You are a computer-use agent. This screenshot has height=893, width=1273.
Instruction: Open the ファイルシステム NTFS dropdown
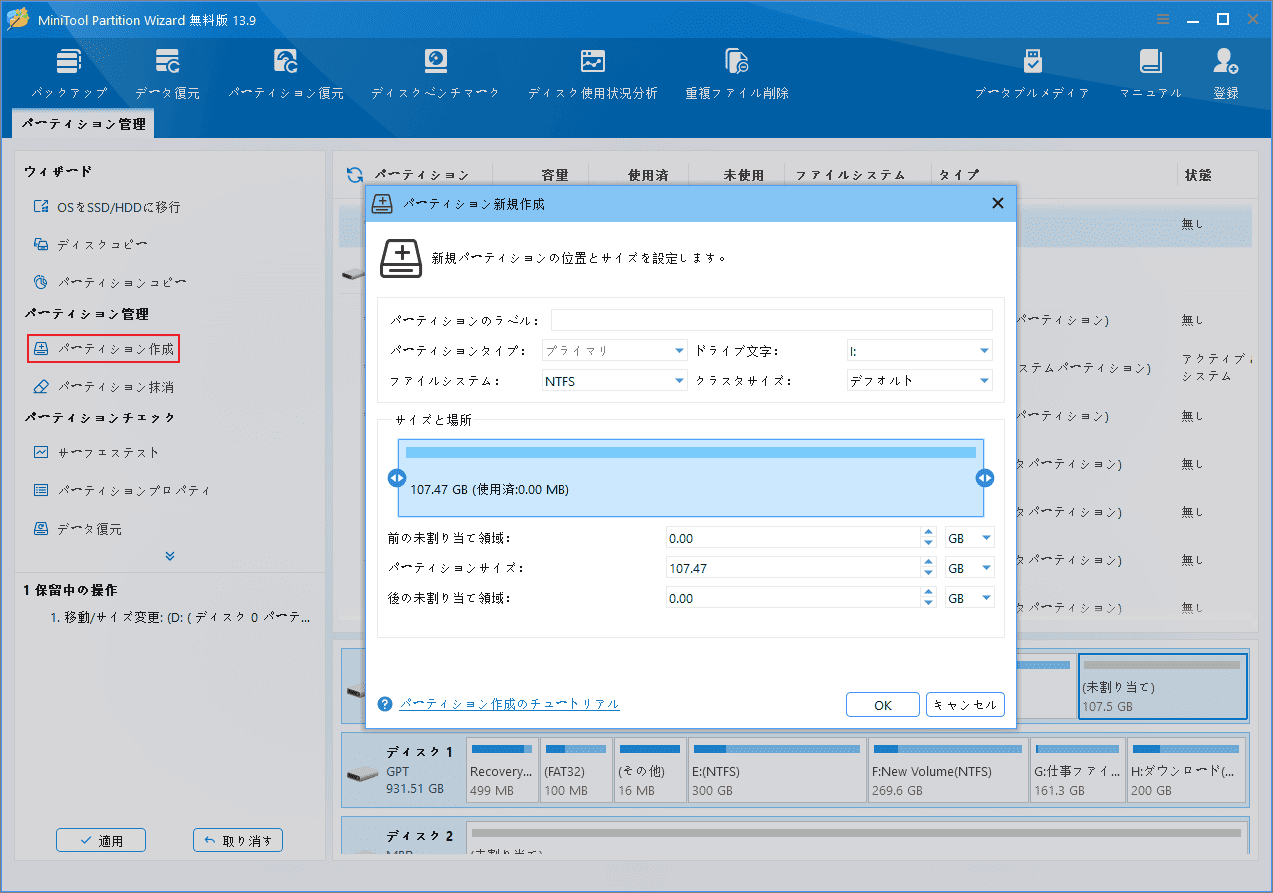tap(615, 381)
